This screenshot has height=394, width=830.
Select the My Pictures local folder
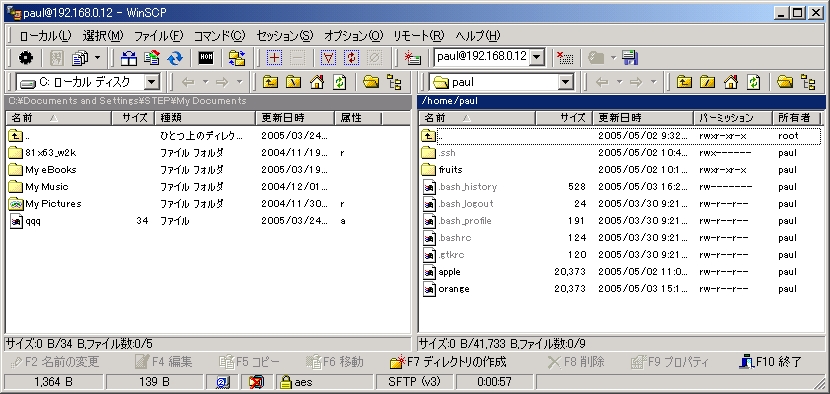coord(46,204)
